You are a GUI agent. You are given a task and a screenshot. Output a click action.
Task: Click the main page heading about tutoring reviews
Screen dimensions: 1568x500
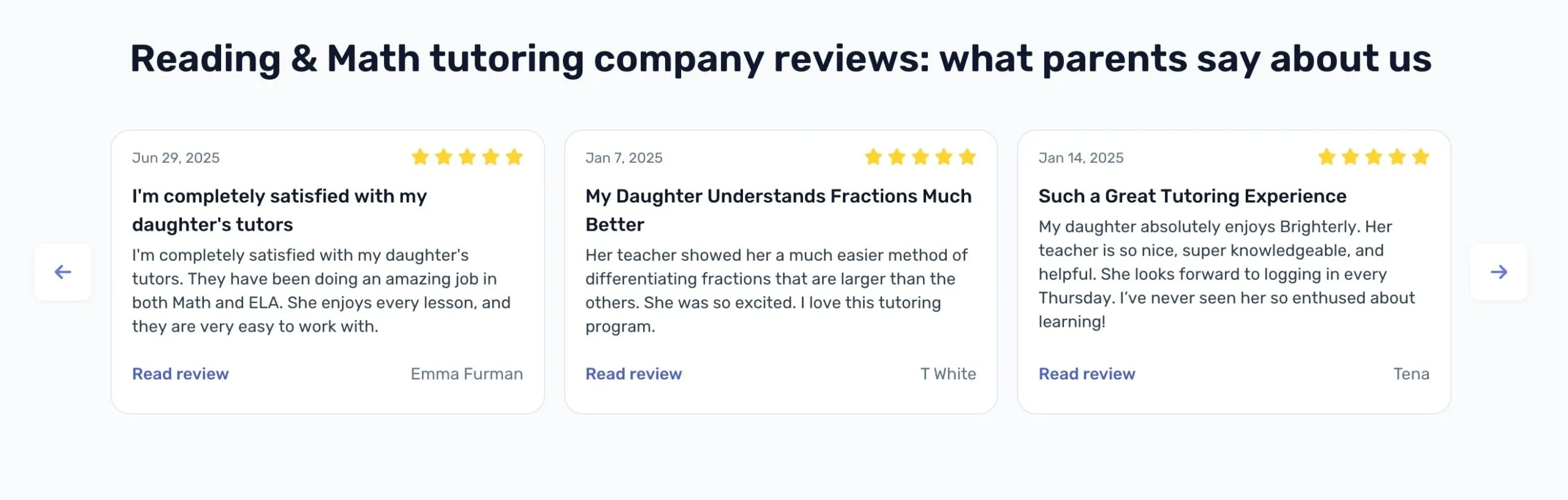[782, 59]
